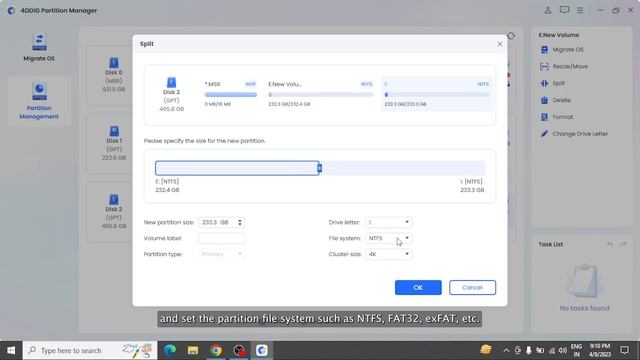The width and height of the screenshot is (640, 360).
Task: Click undo arrow in Task List header
Action: [x=610, y=244]
